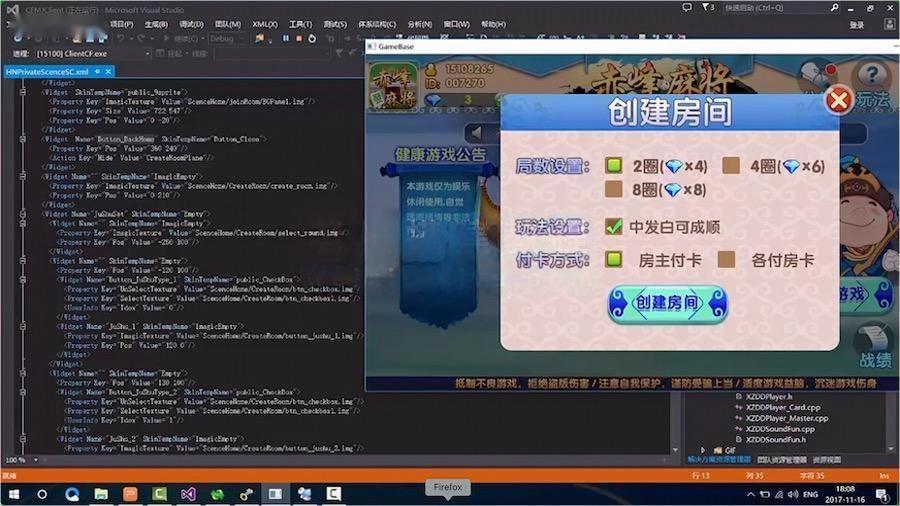Screen dimensions: 900x506
Task: Open File Explorer from the taskbar
Action: pyautogui.click(x=101, y=494)
